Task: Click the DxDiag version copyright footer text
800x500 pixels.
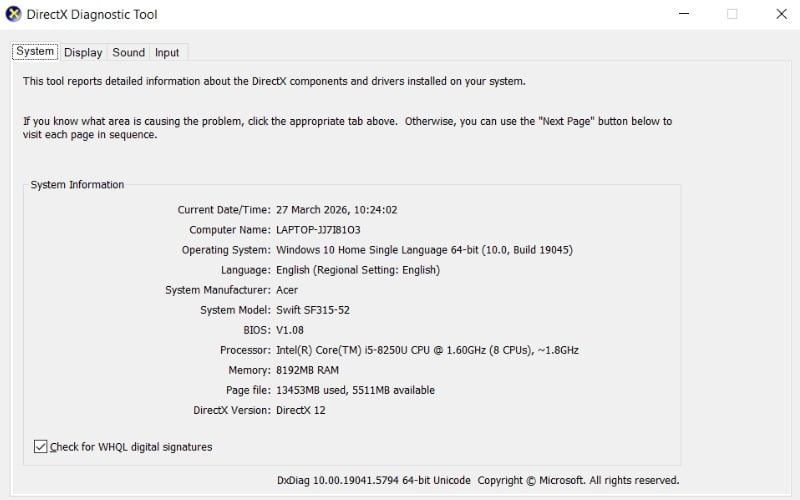Action: pos(478,481)
